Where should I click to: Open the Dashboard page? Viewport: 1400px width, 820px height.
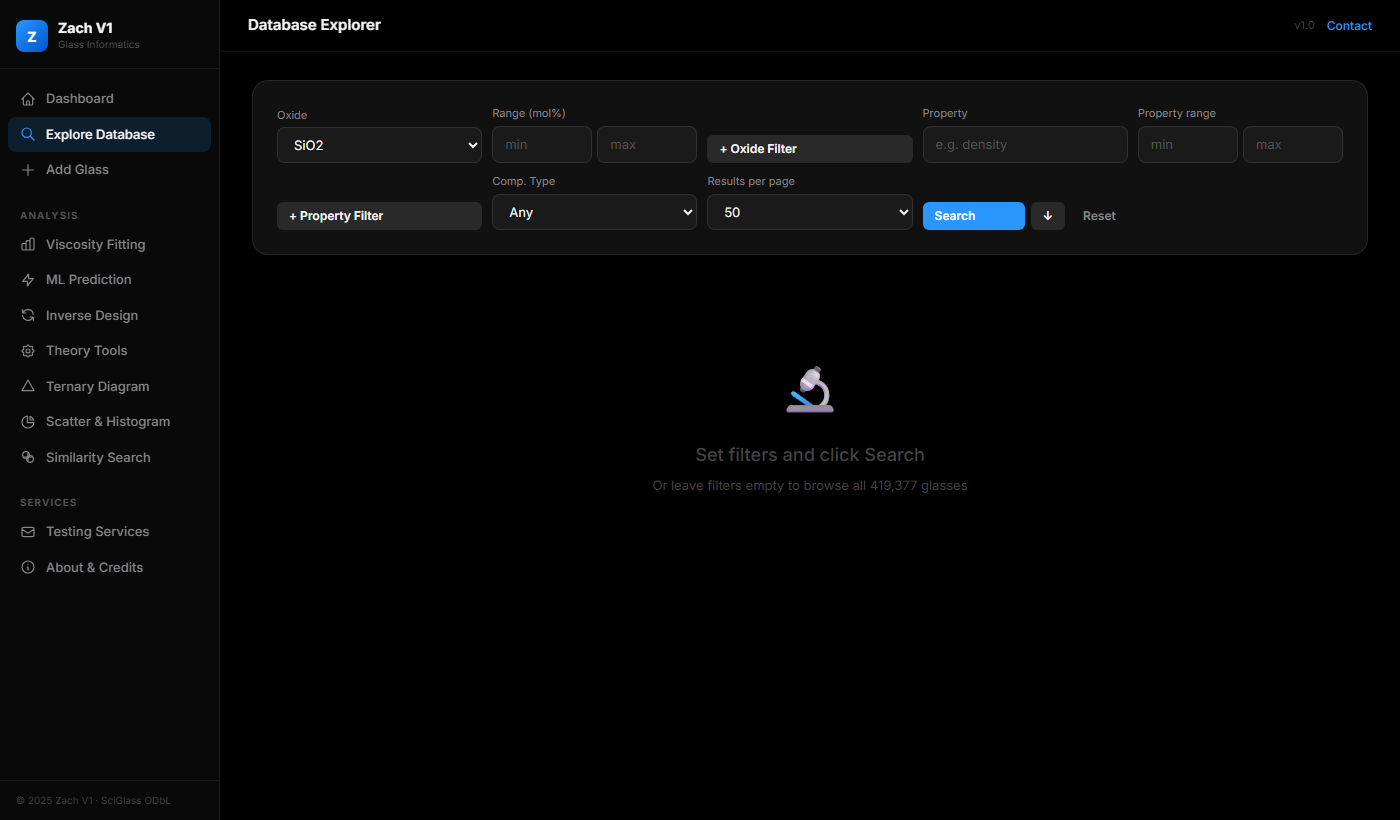109,99
